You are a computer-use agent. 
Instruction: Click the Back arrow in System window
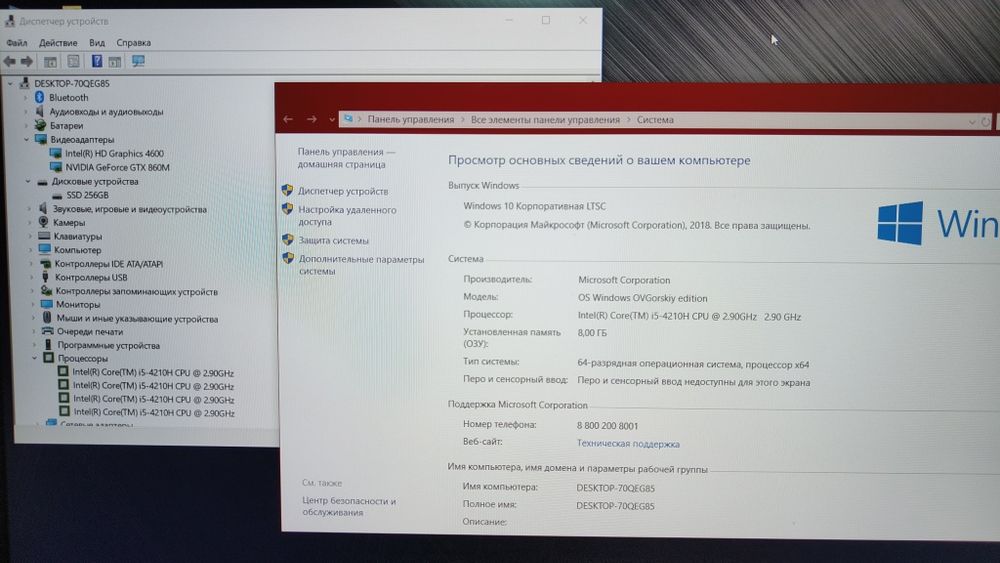click(x=288, y=119)
